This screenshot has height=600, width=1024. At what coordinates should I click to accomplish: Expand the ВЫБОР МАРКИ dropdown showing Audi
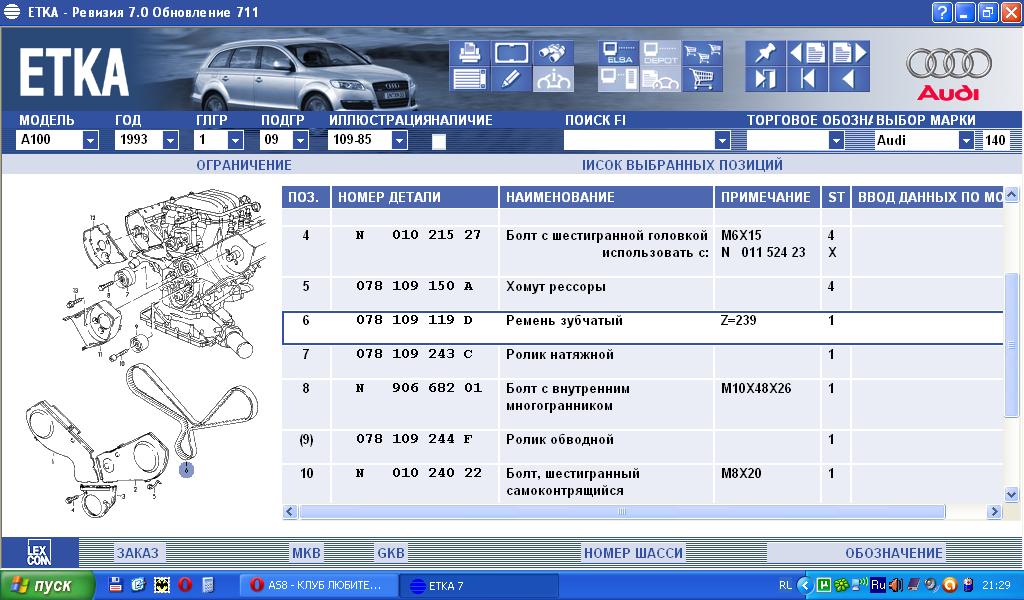(x=965, y=141)
